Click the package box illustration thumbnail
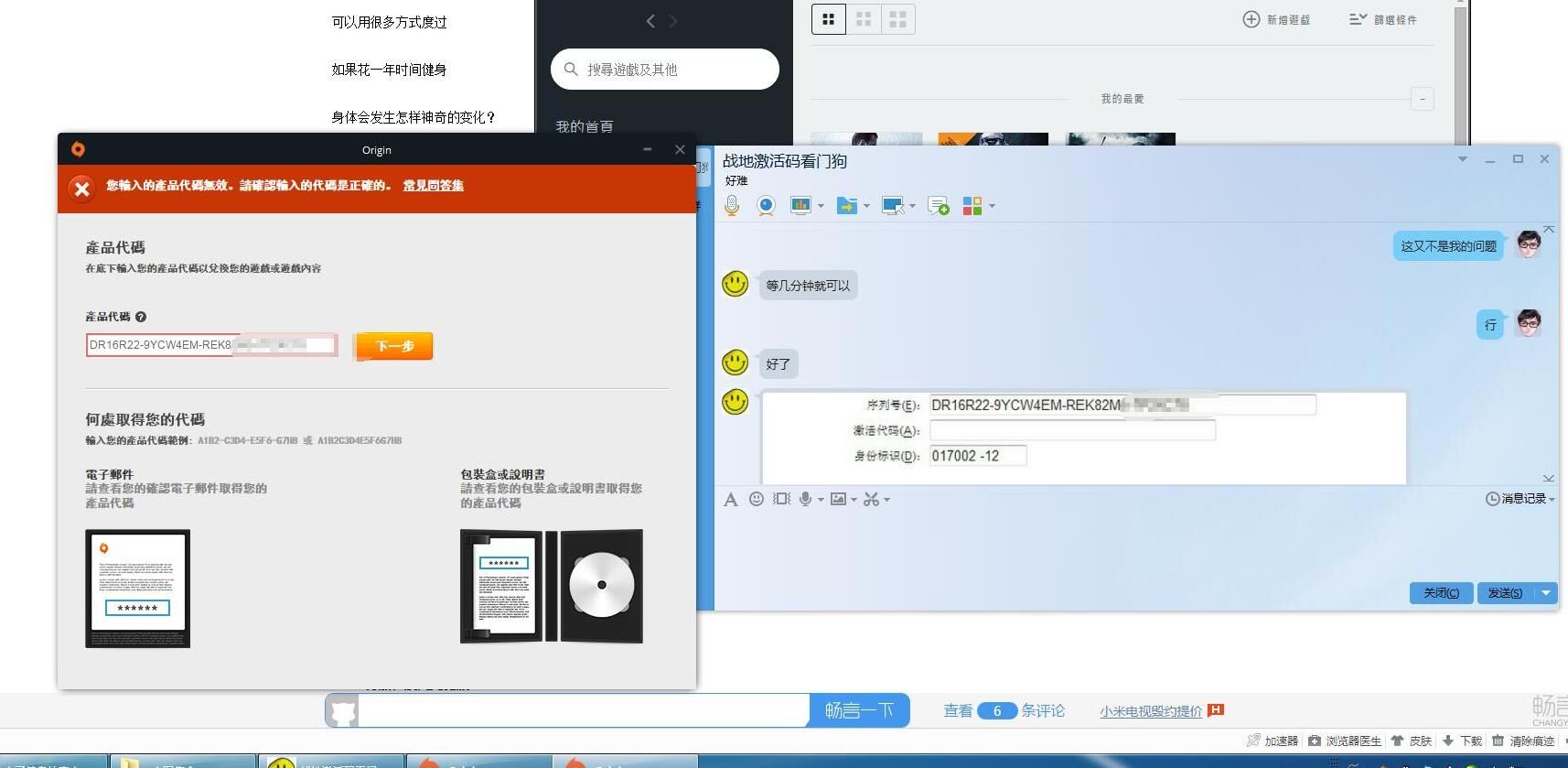 click(552, 586)
